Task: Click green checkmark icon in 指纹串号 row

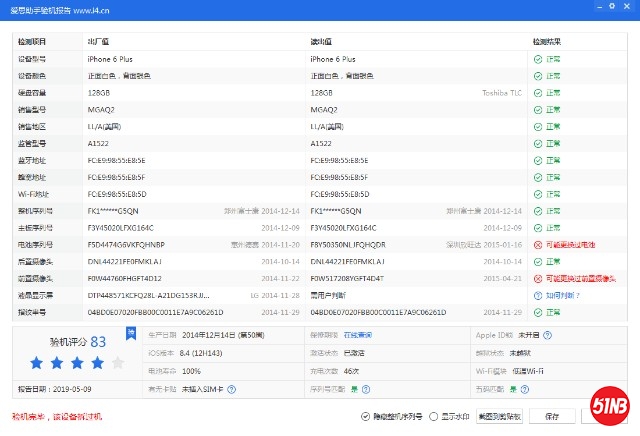Action: (x=538, y=312)
